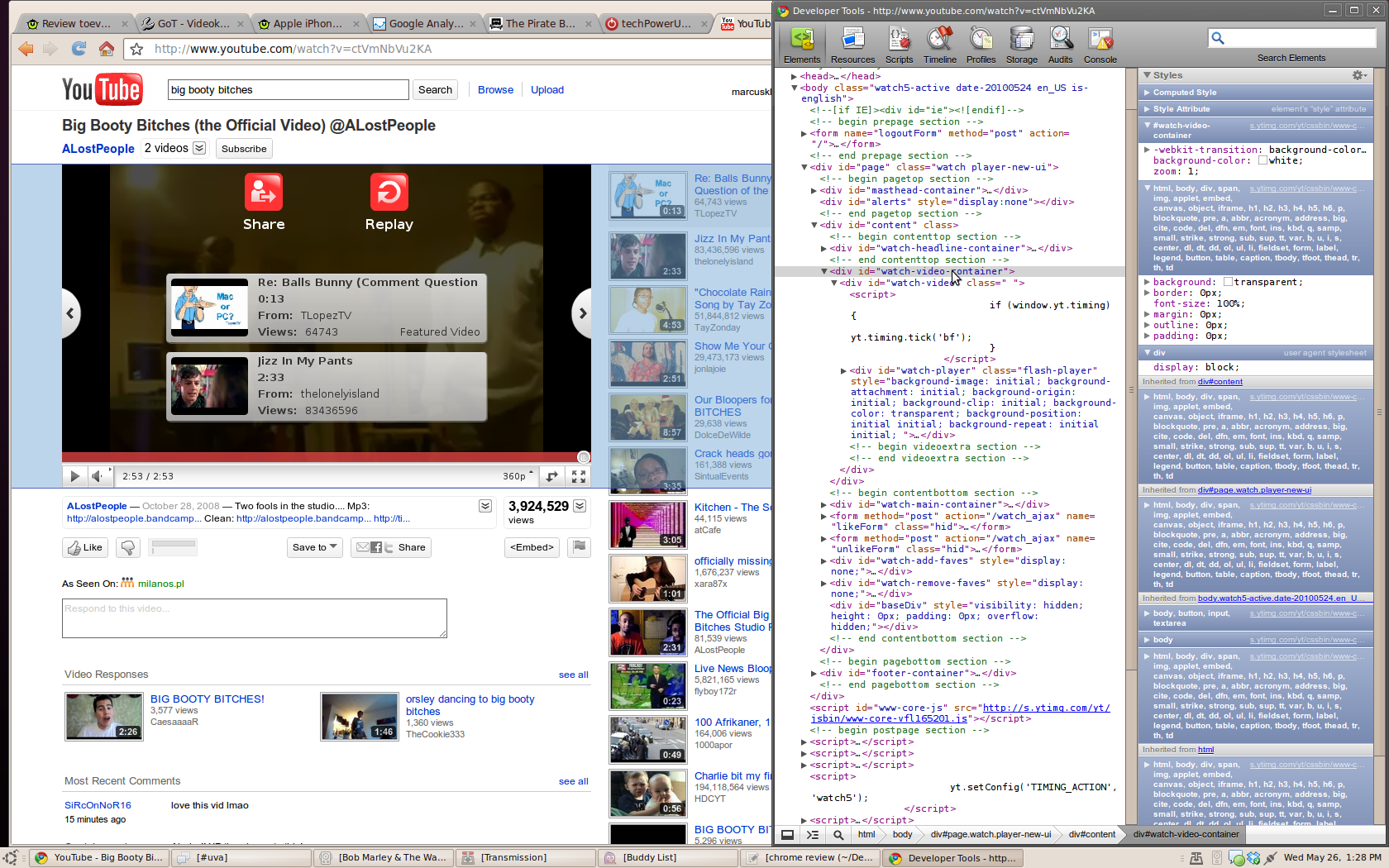Toggle the DevTools console drawer icon
The height and width of the screenshot is (868, 1389).
tap(813, 835)
